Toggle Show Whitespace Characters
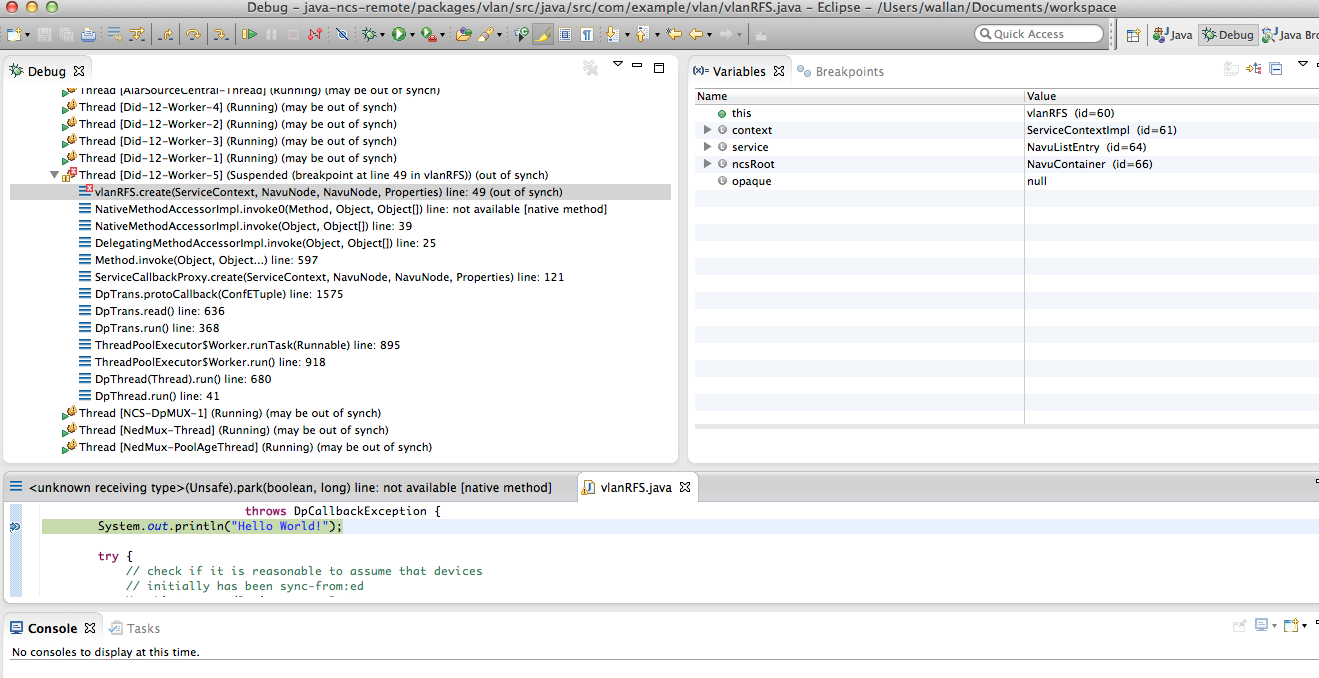Image resolution: width=1319 pixels, height=678 pixels. pos(587,35)
